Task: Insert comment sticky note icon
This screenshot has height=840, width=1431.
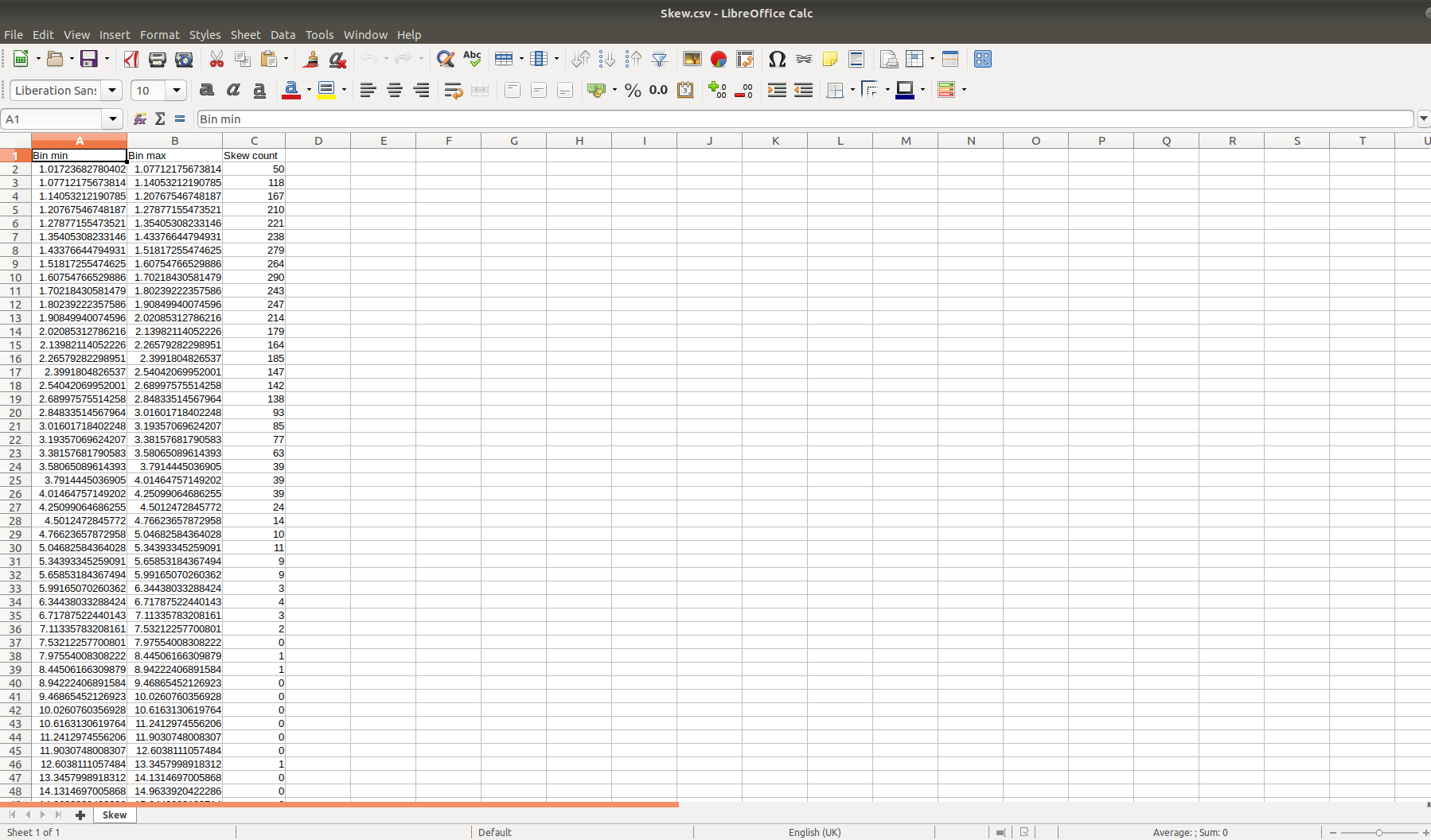Action: coord(830,59)
